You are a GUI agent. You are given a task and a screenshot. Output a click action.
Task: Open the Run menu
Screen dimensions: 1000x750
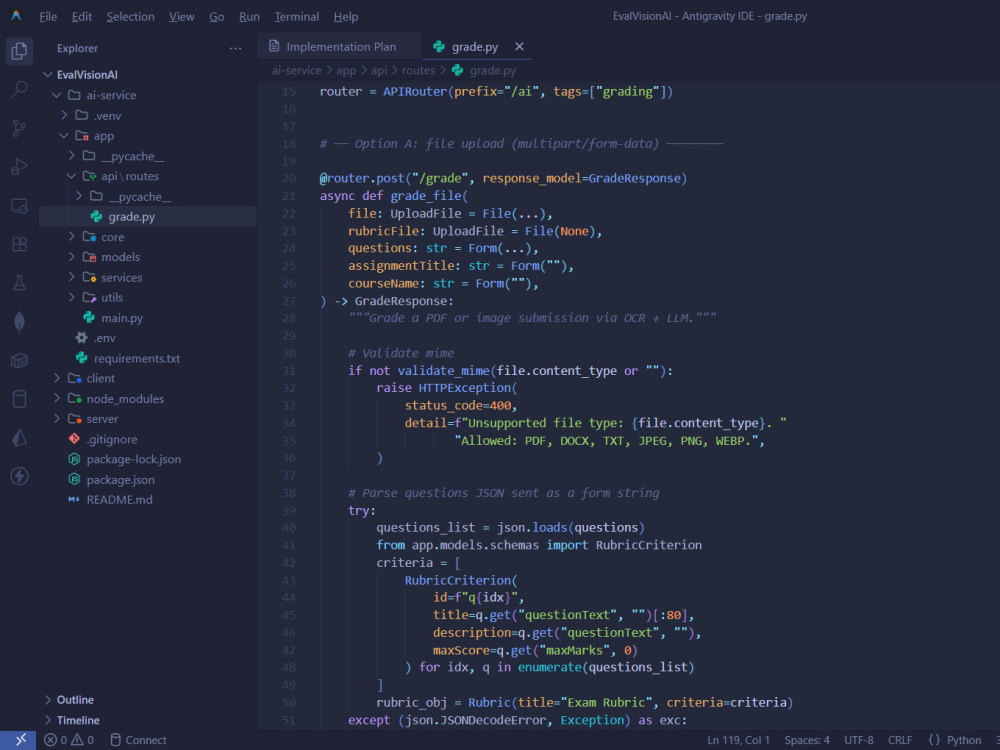249,17
